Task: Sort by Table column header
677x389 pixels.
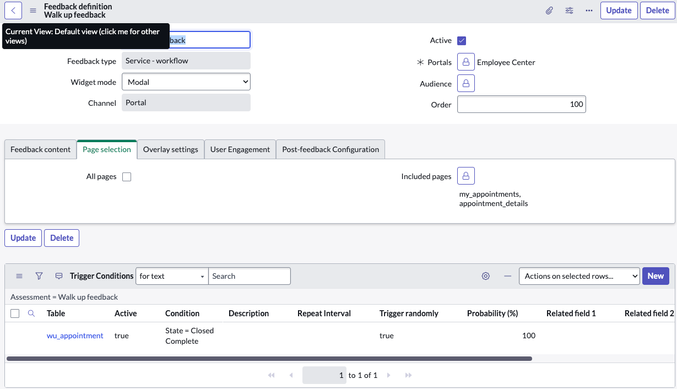Action: [56, 313]
